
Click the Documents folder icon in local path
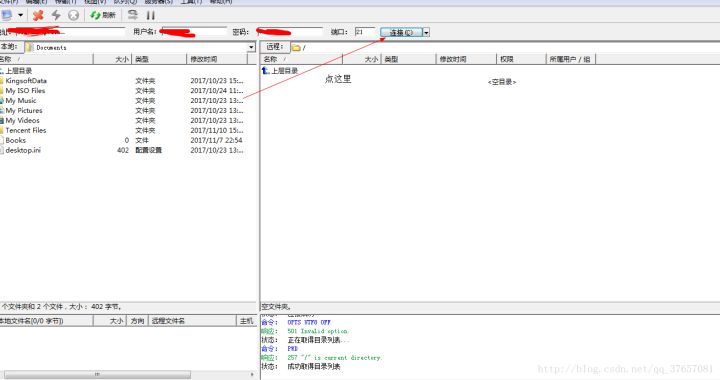30,47
